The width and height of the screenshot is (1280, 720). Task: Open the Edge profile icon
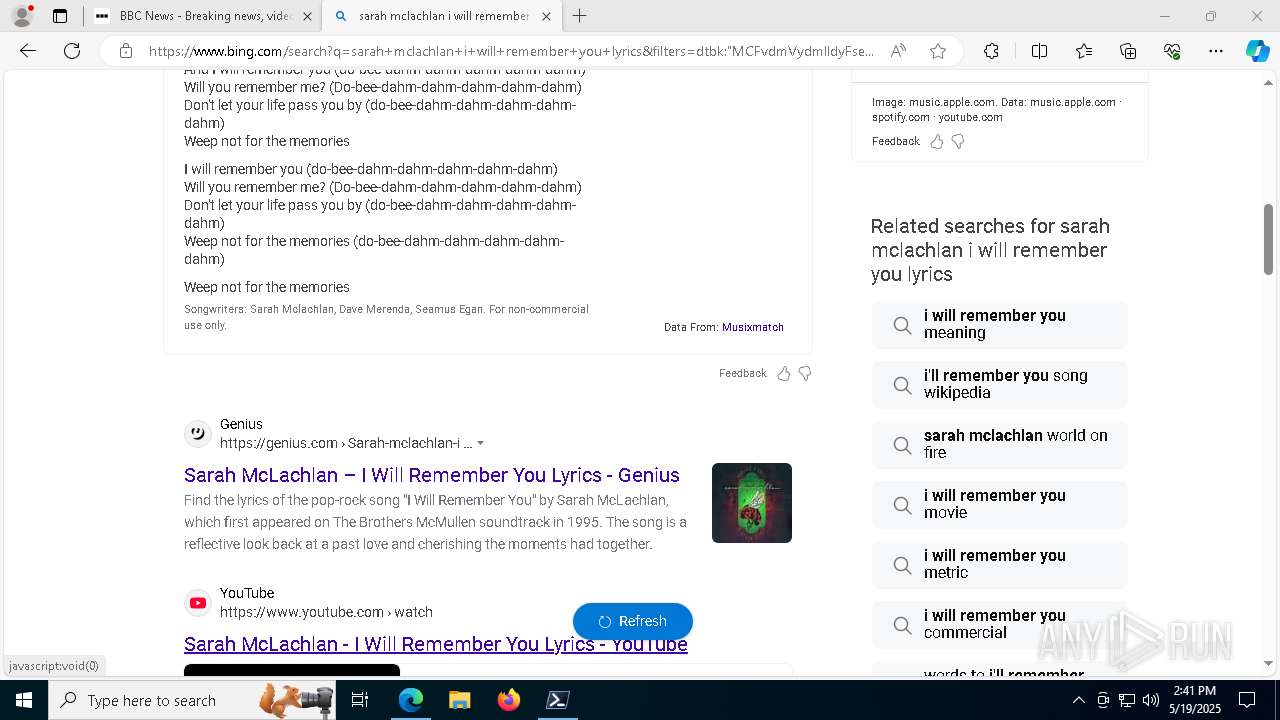click(x=22, y=16)
